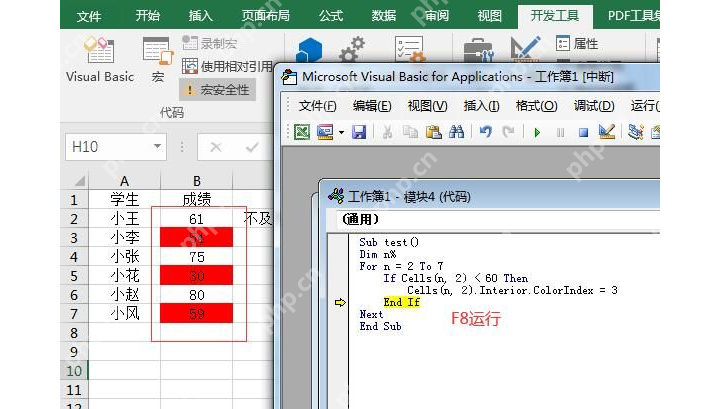Click the Paste clipboard icon in VBA toolbar
Viewport: 720px width, 409px height.
[433, 132]
